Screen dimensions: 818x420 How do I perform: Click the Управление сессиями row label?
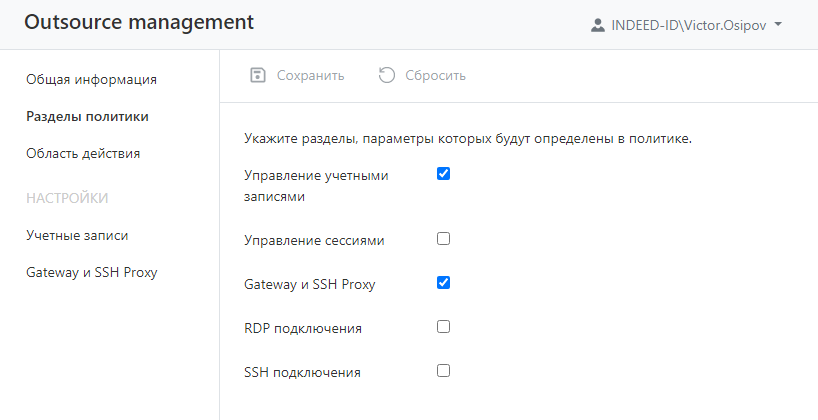click(314, 240)
